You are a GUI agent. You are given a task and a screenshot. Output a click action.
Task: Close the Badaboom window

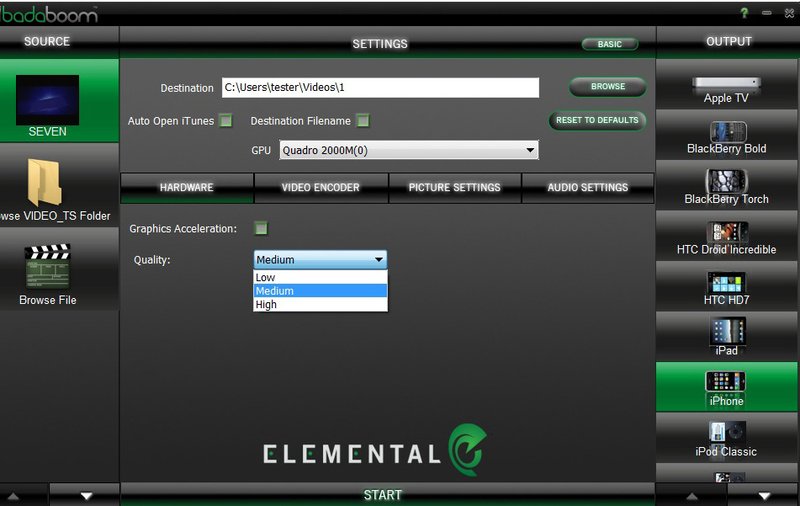coord(789,13)
